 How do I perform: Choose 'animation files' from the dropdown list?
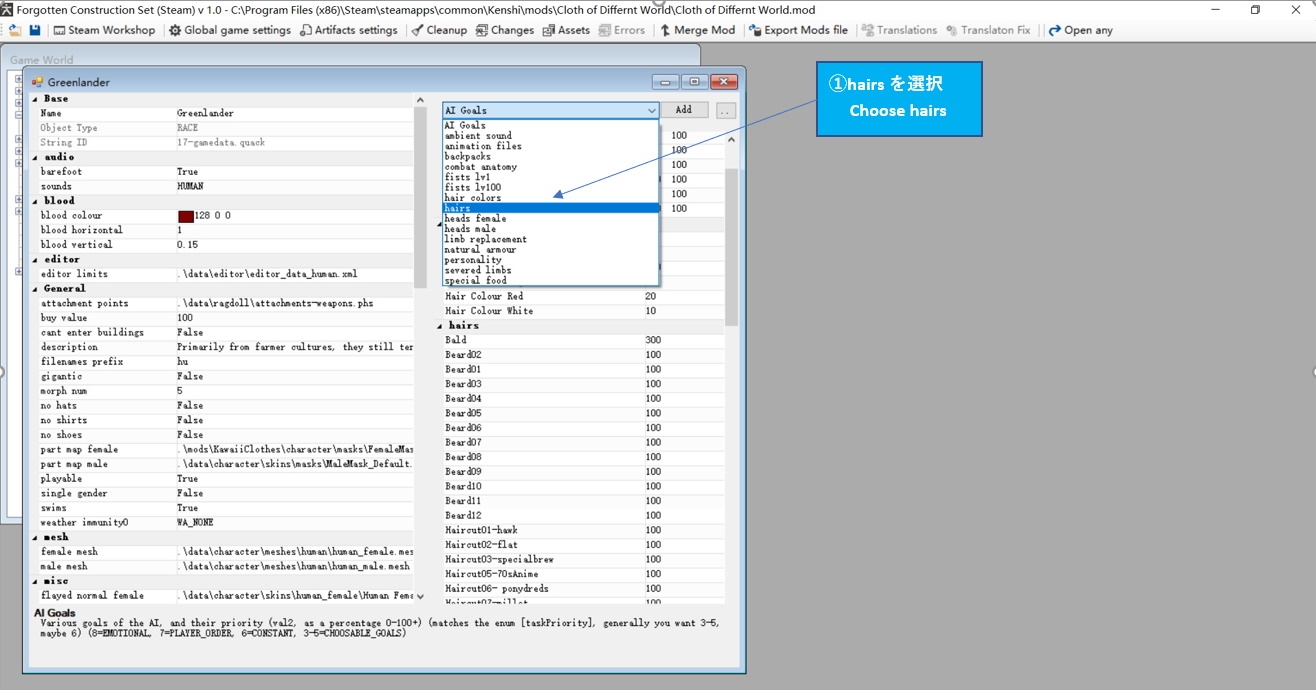click(x=551, y=146)
